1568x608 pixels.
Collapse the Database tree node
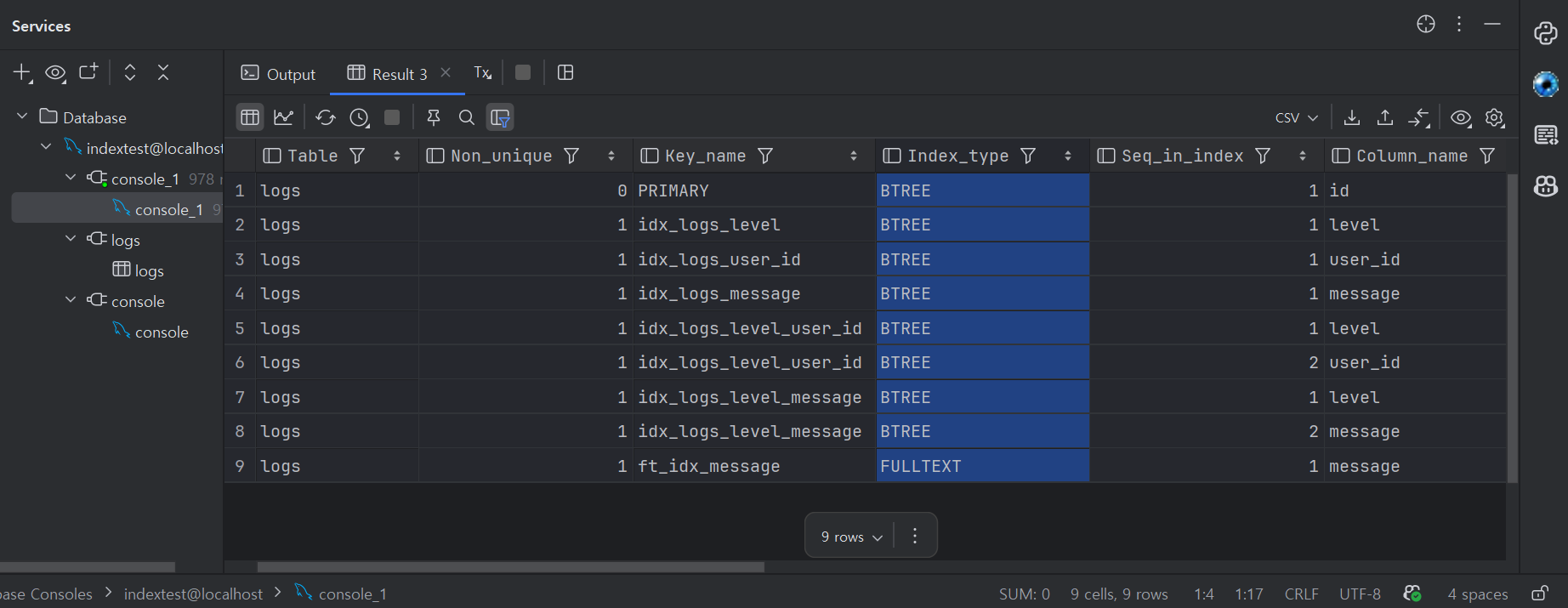[x=22, y=116]
